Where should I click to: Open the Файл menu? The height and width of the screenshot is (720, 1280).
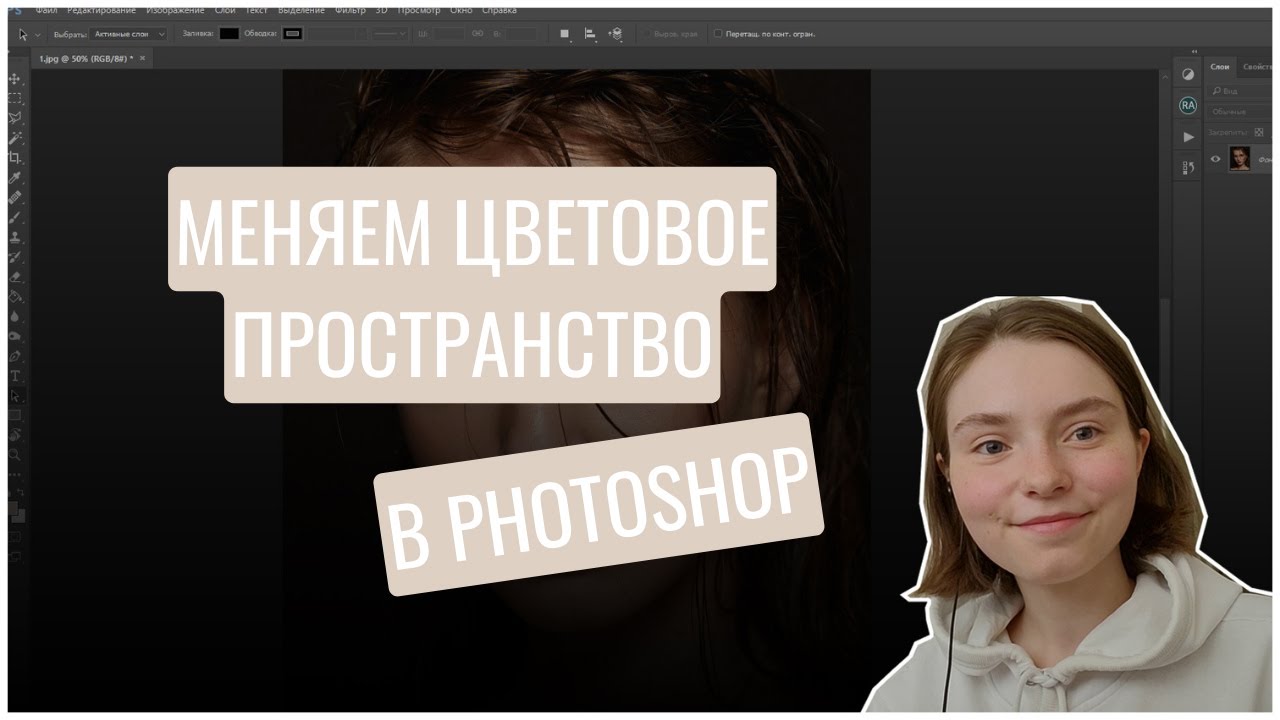(x=46, y=10)
